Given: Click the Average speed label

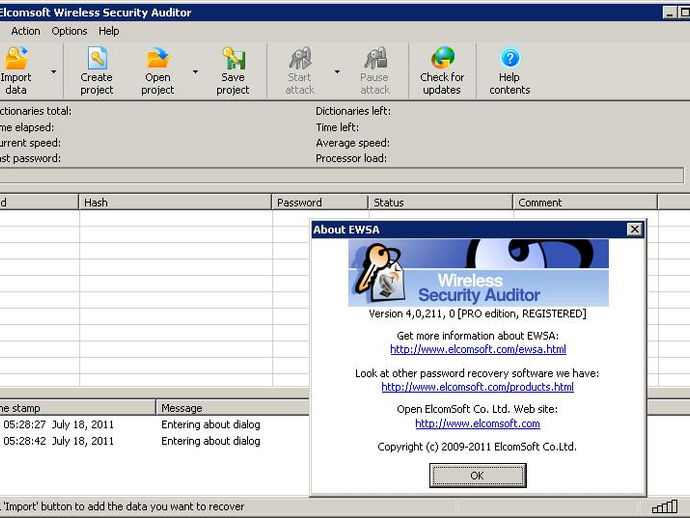Looking at the screenshot, I should click(352, 143).
